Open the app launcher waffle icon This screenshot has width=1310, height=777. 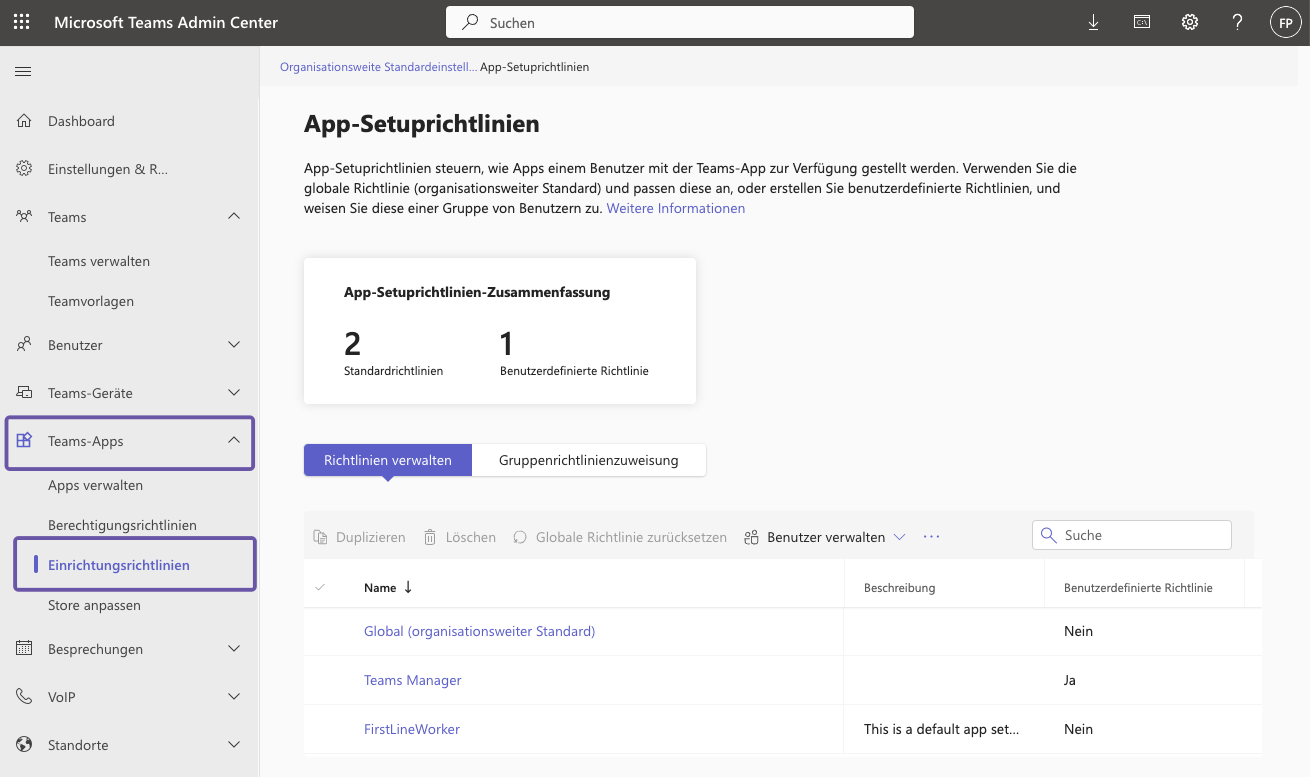[x=21, y=22]
